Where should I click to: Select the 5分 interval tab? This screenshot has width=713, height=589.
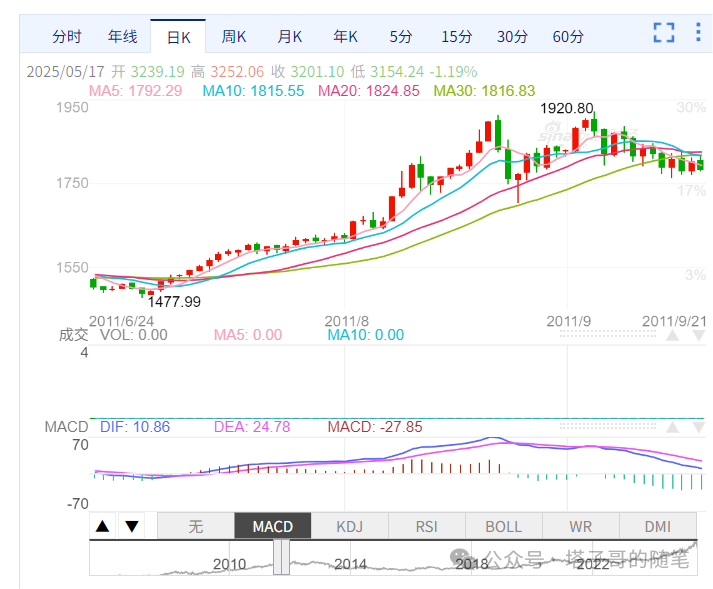[x=401, y=36]
